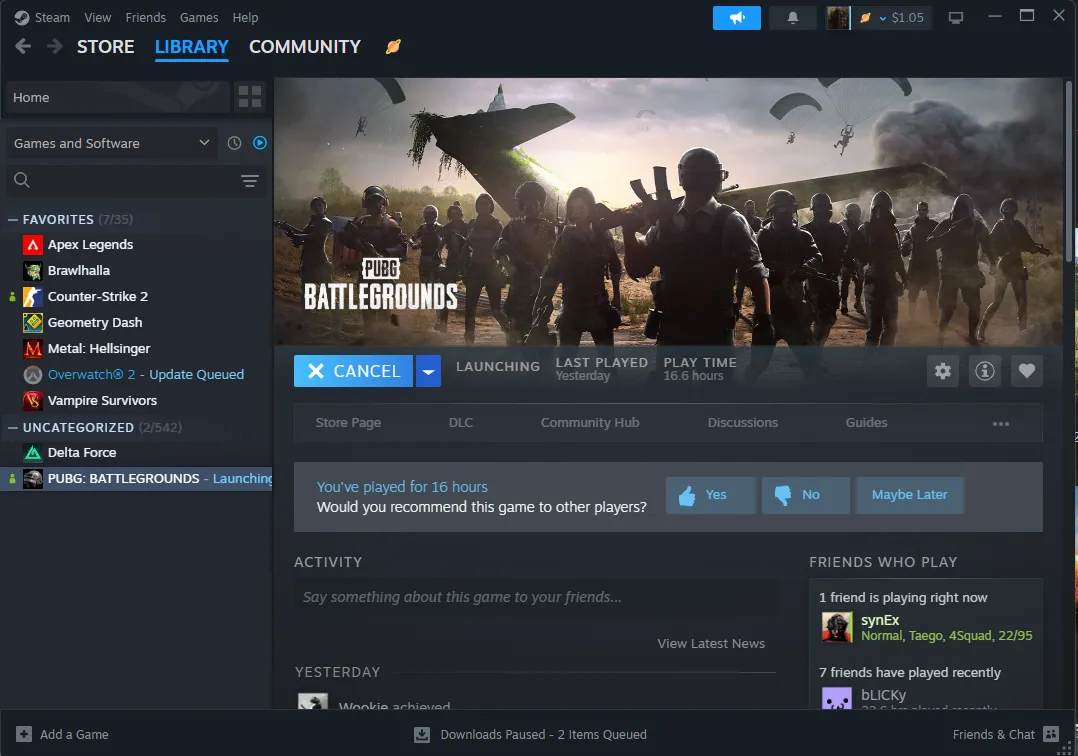View PUBG game info via info icon
This screenshot has height=756, width=1078.
tap(984, 371)
